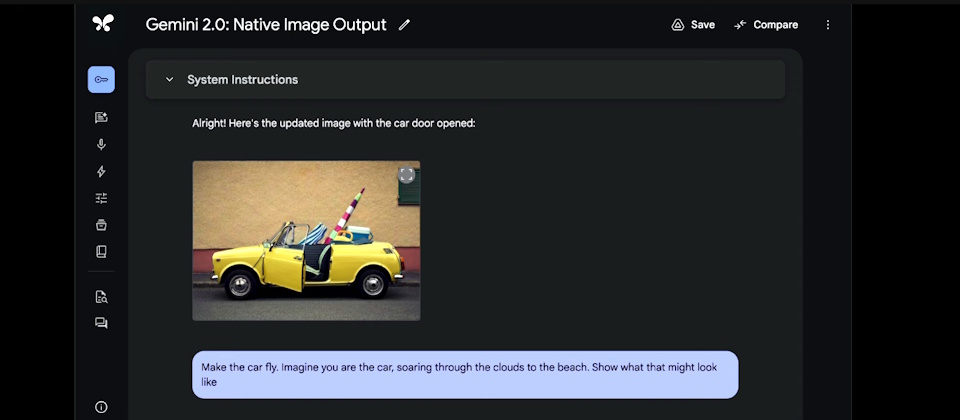
Task: Open the microphone stream sidebar icon
Action: (x=101, y=144)
